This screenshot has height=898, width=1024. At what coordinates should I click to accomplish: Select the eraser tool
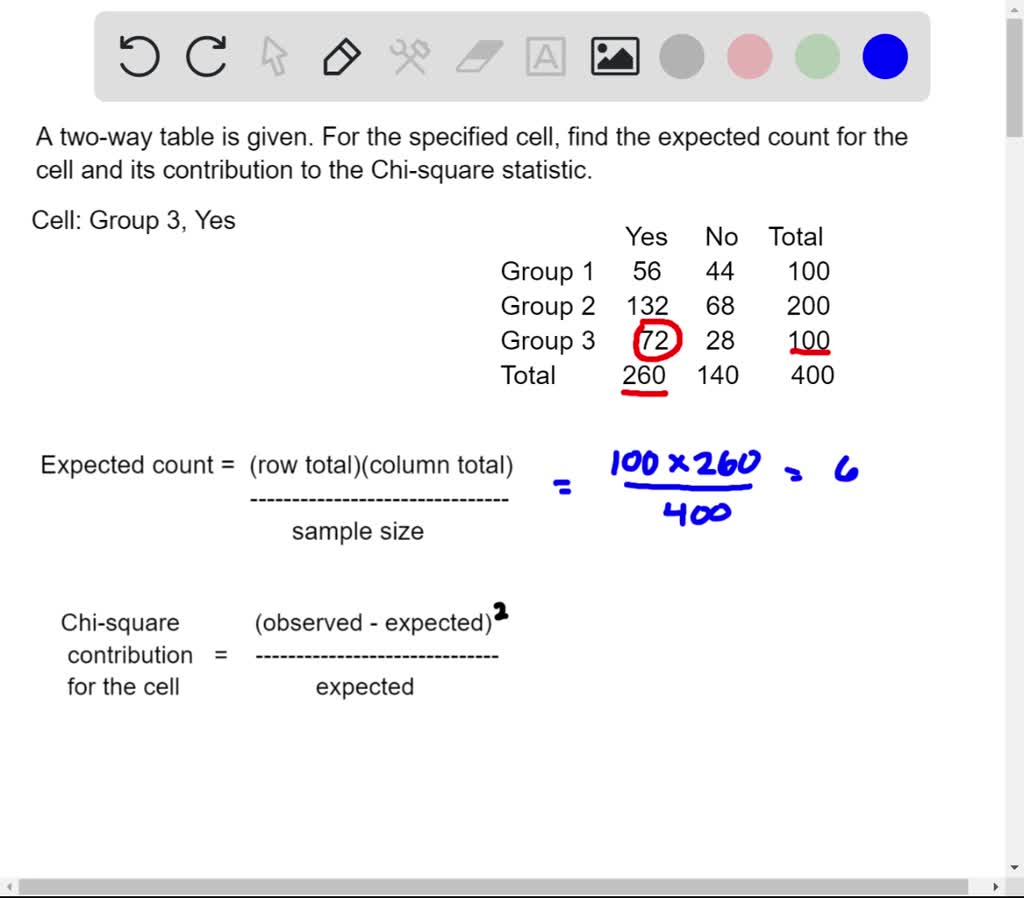478,56
